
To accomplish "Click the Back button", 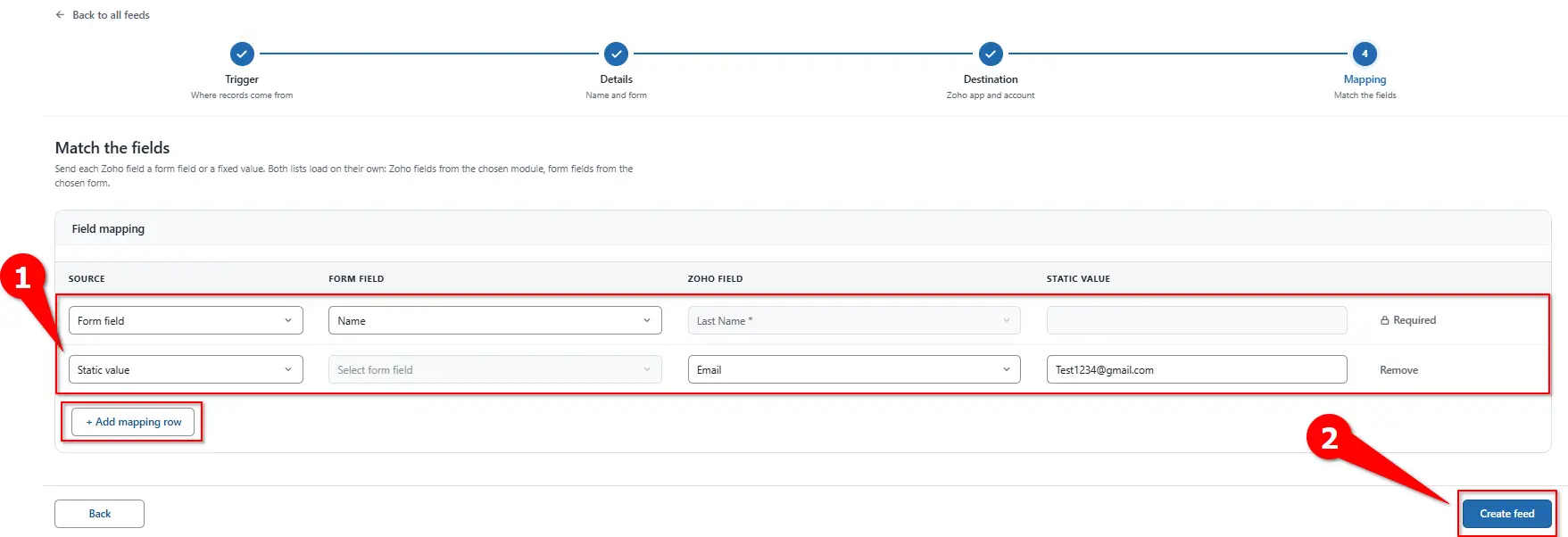I will [99, 514].
